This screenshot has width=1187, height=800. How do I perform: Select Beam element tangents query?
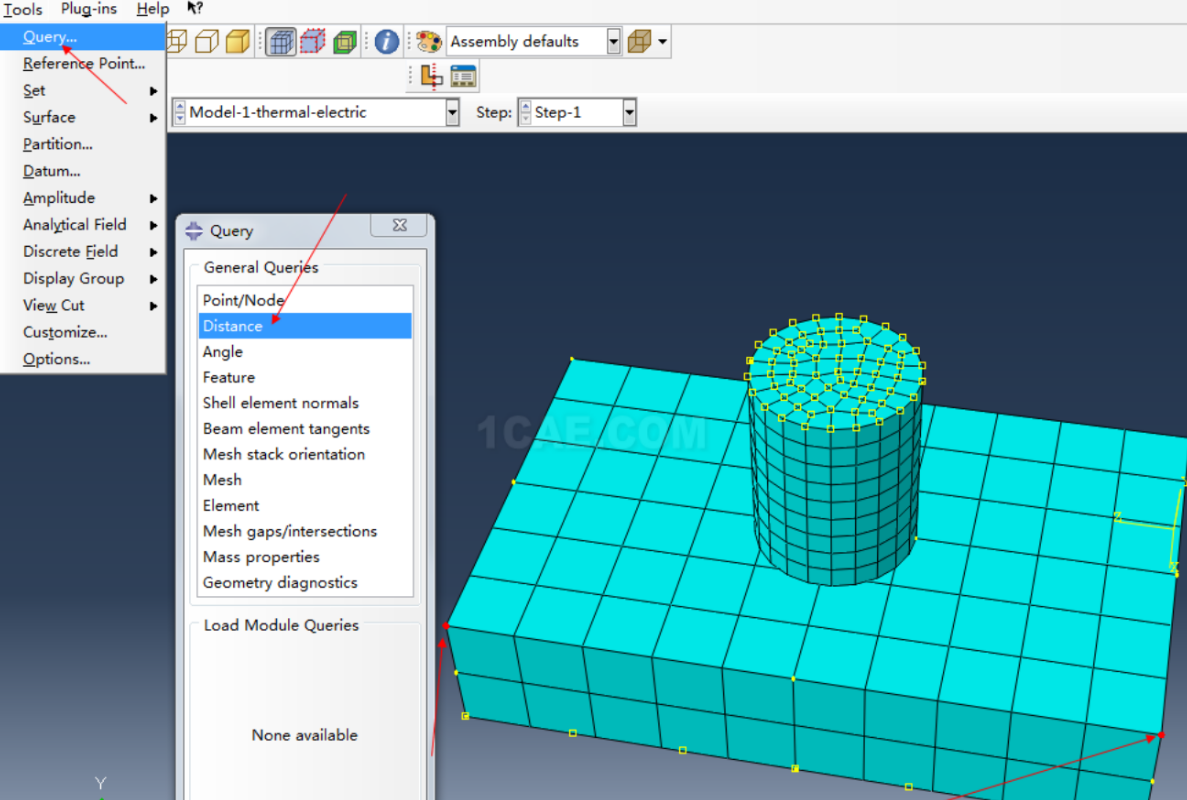305,429
